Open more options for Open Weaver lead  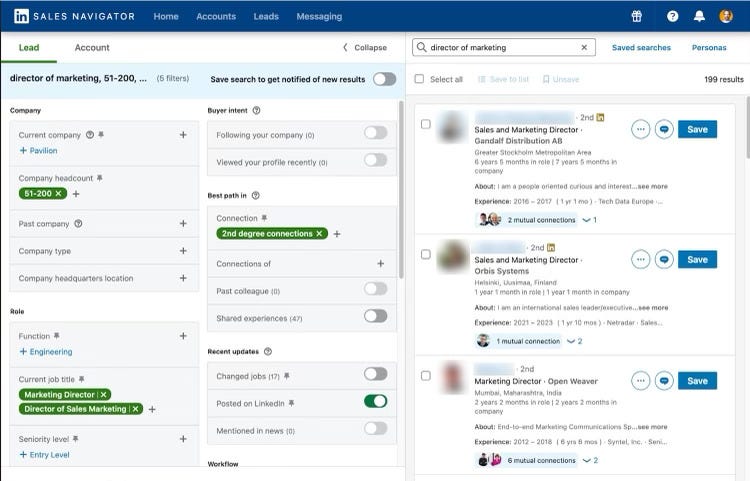pos(640,381)
